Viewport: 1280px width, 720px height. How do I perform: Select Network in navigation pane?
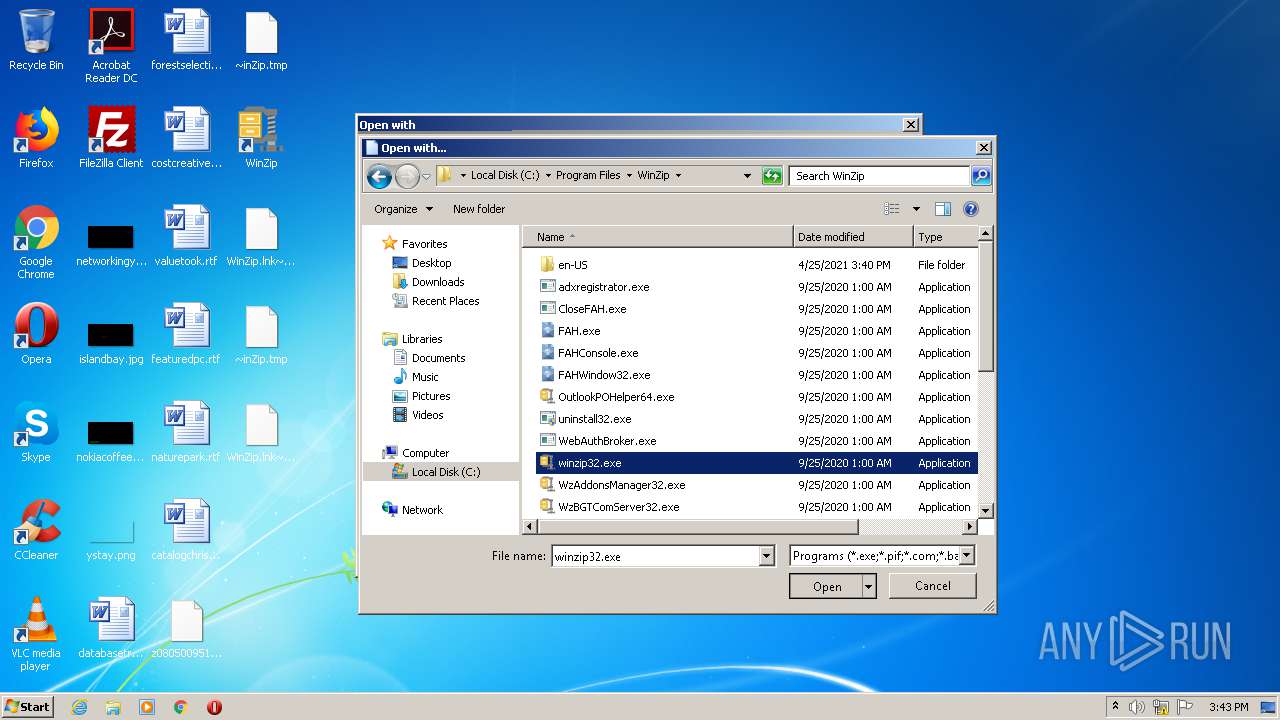pyautogui.click(x=422, y=510)
